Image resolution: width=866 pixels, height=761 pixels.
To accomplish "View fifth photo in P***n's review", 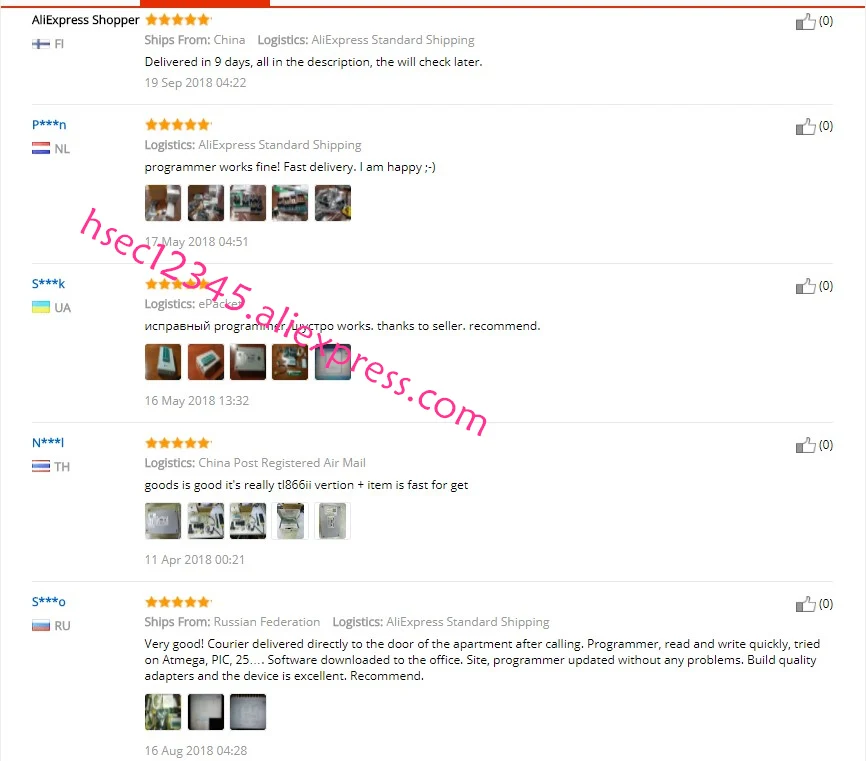I will coord(333,203).
